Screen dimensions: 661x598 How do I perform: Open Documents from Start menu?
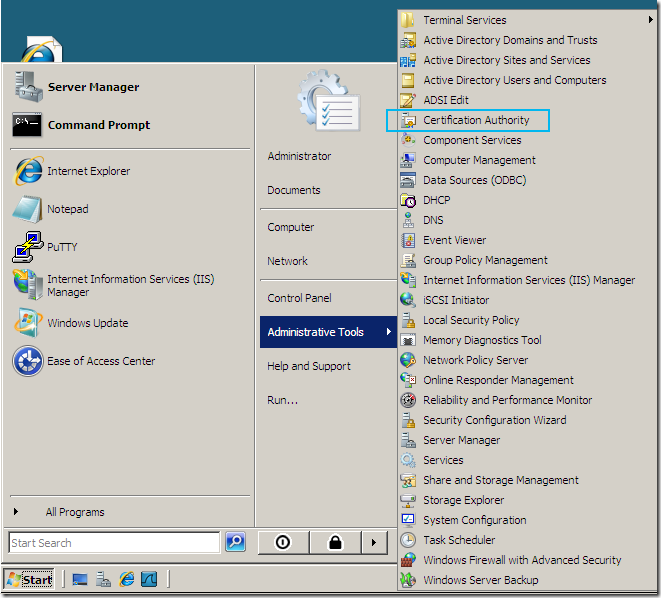click(x=294, y=190)
